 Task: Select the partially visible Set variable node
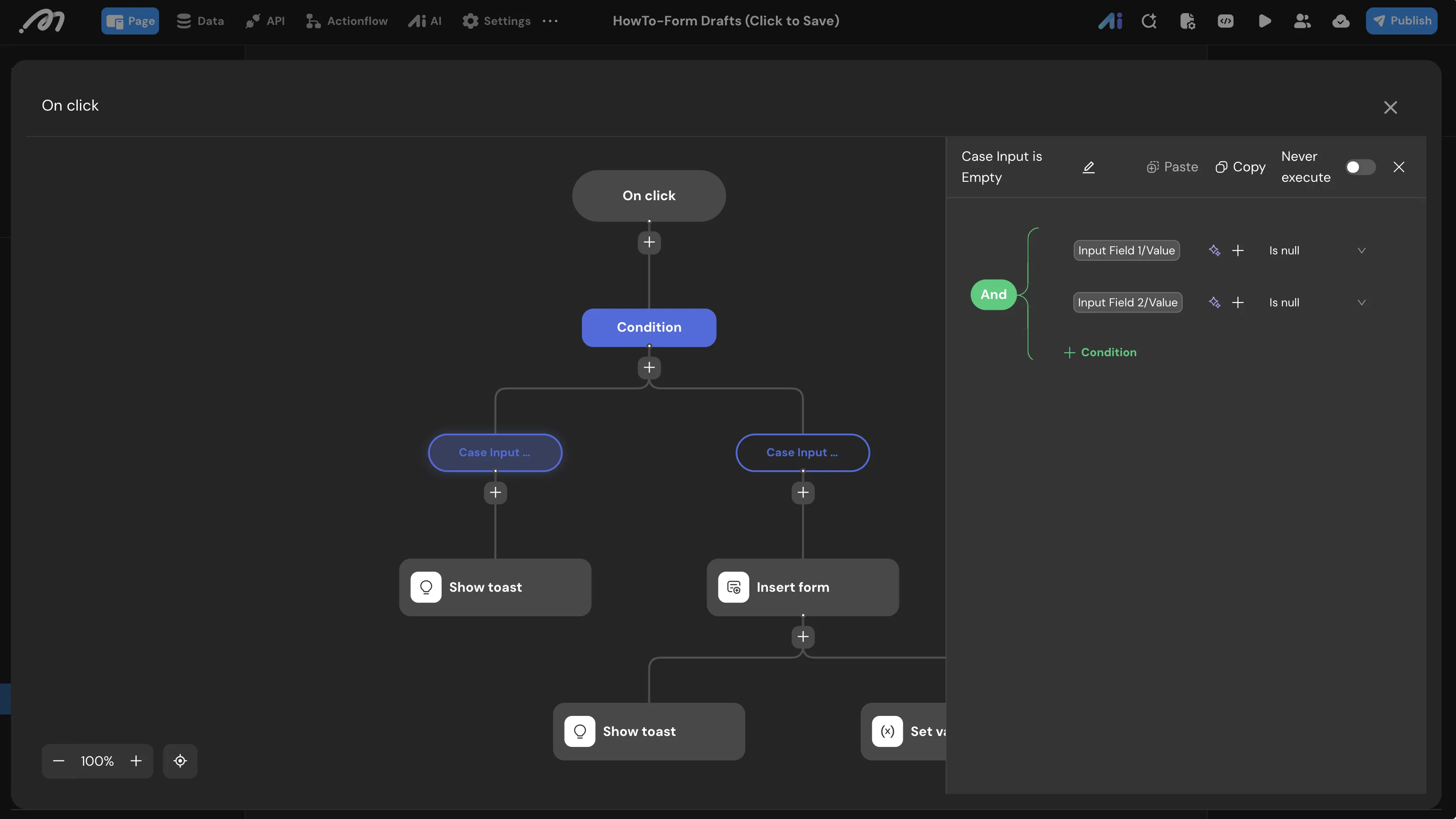[x=903, y=732]
